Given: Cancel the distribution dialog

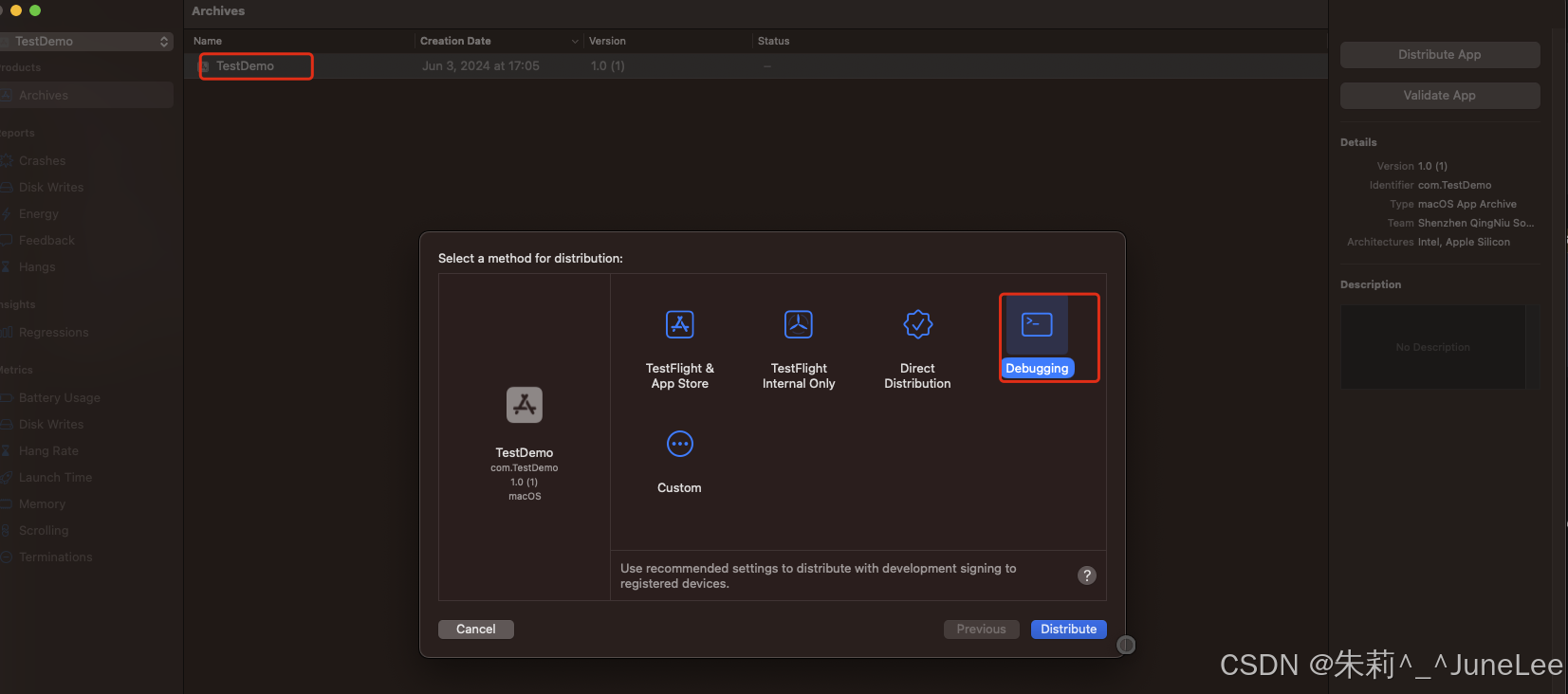Looking at the screenshot, I should point(476,630).
